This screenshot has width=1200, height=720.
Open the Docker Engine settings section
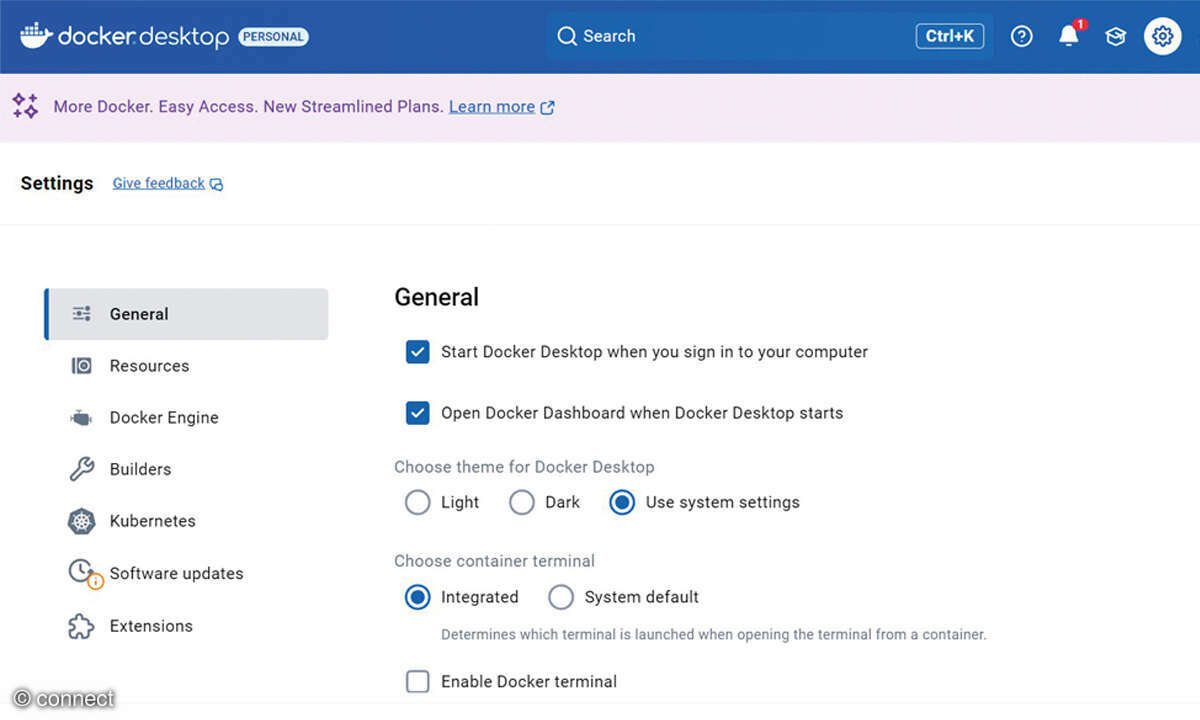click(186, 418)
